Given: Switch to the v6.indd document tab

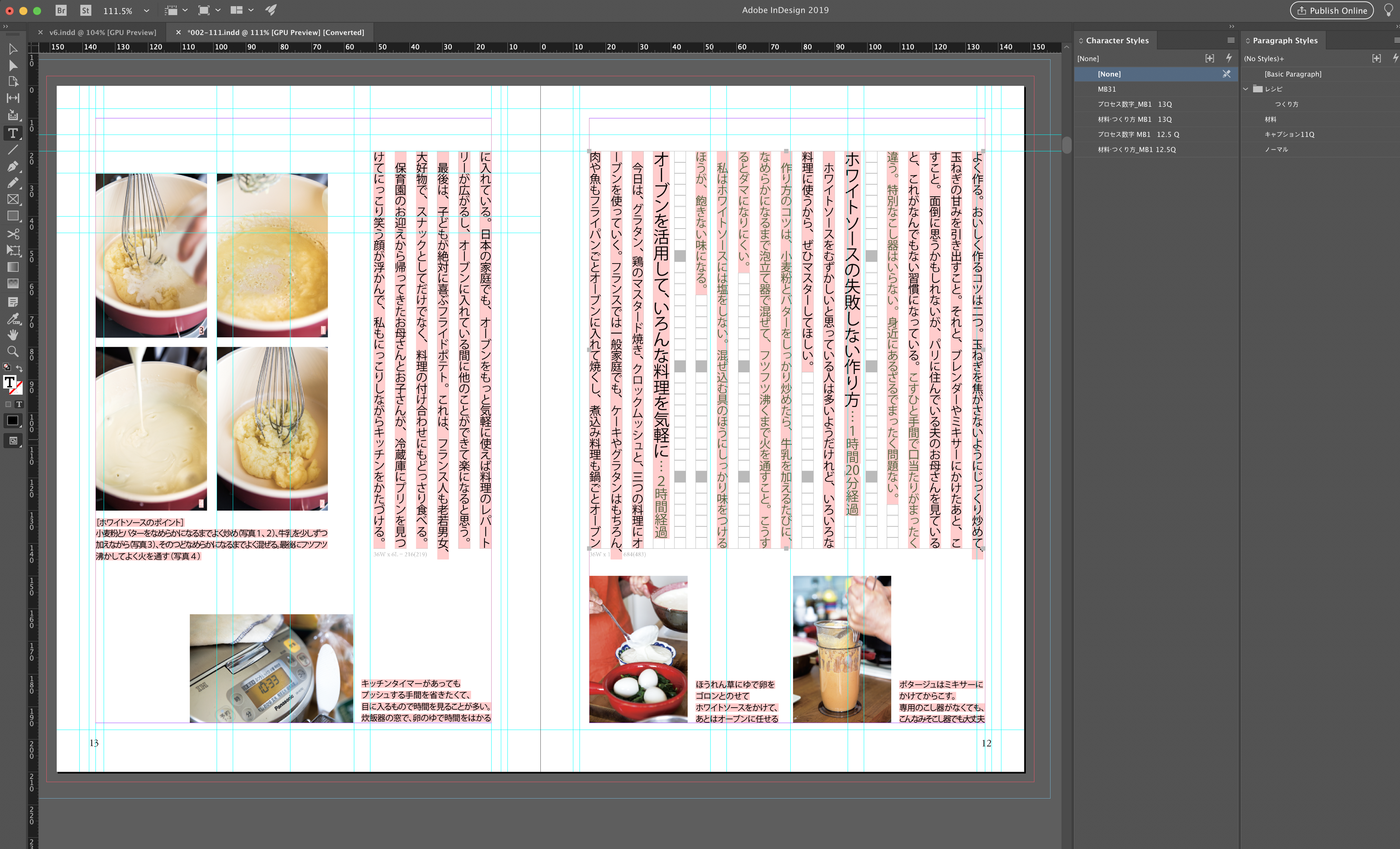Looking at the screenshot, I should (x=102, y=33).
